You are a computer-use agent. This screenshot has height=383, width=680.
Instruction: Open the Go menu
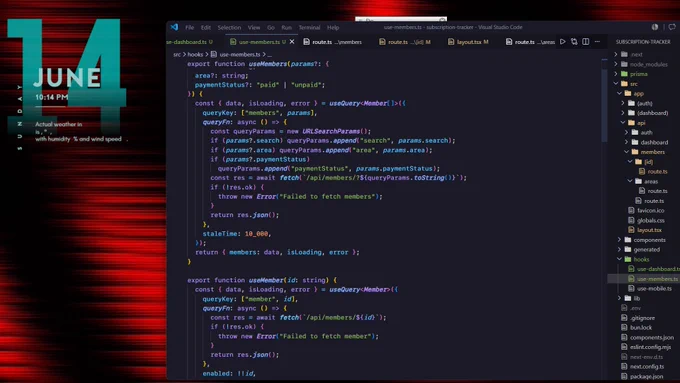[x=271, y=27]
